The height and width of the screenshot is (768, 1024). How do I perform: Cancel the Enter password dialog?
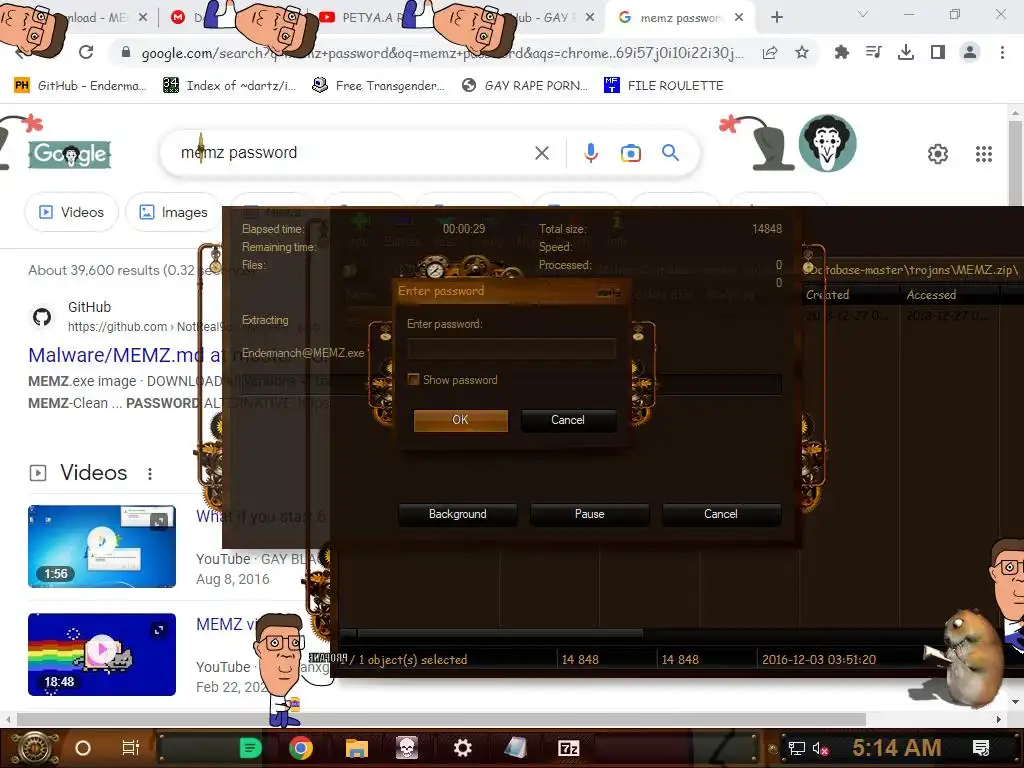click(x=568, y=420)
